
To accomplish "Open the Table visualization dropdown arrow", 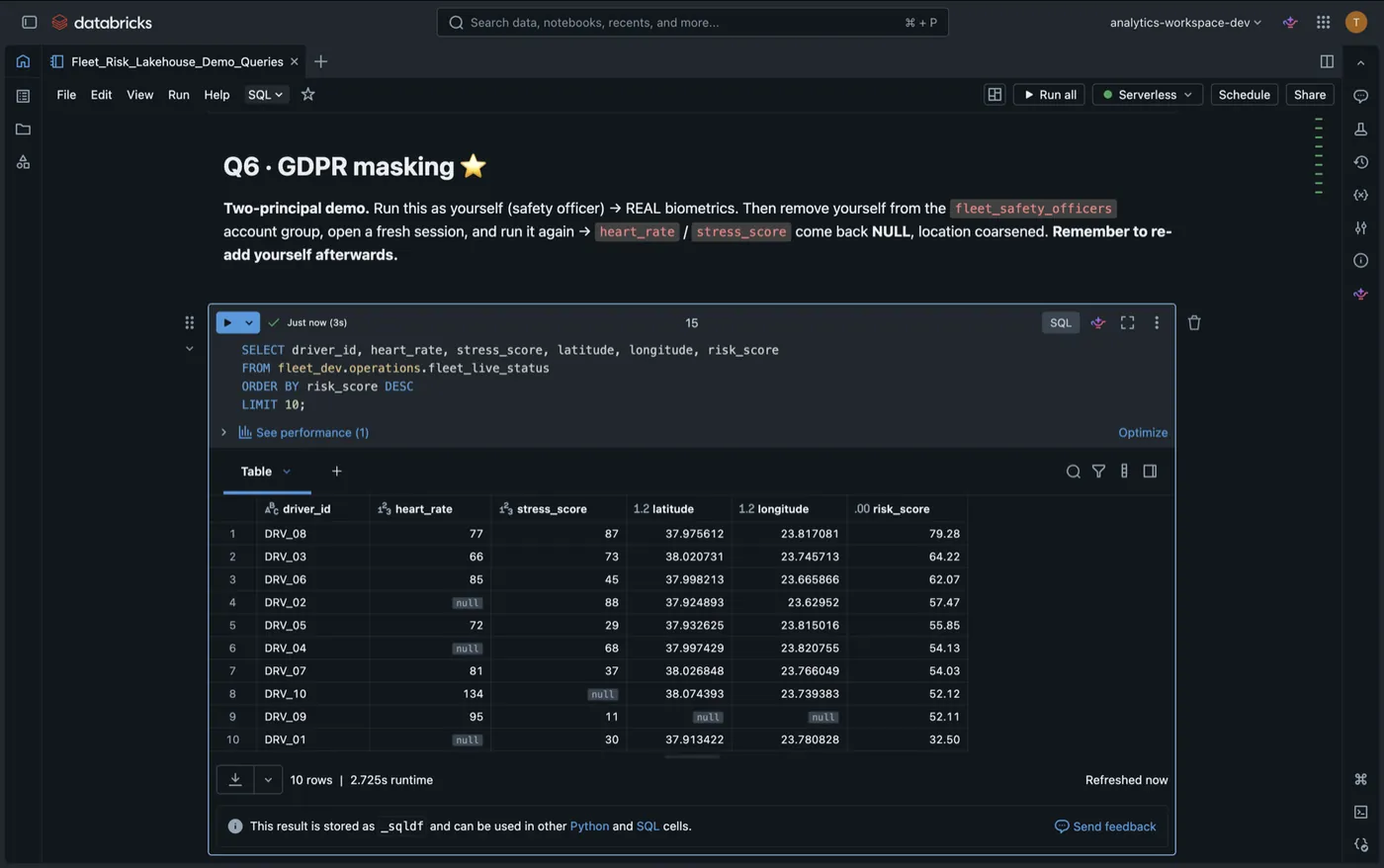I will (x=287, y=472).
